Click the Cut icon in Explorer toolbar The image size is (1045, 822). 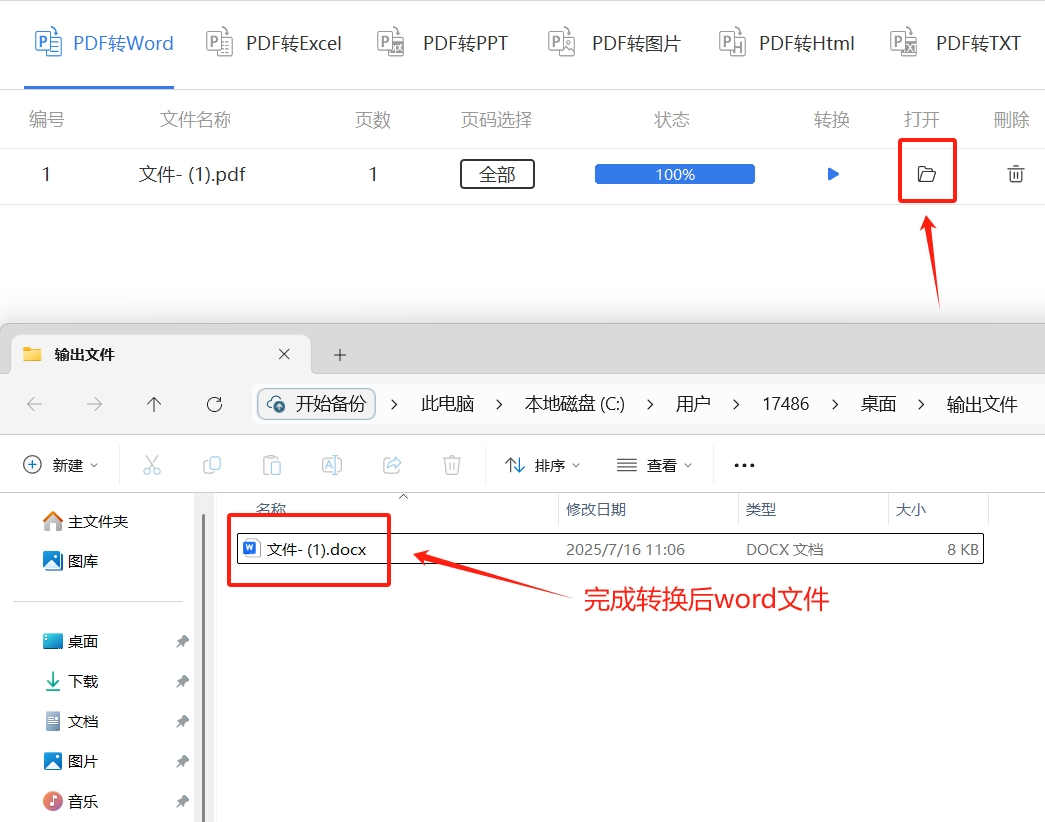coord(152,464)
